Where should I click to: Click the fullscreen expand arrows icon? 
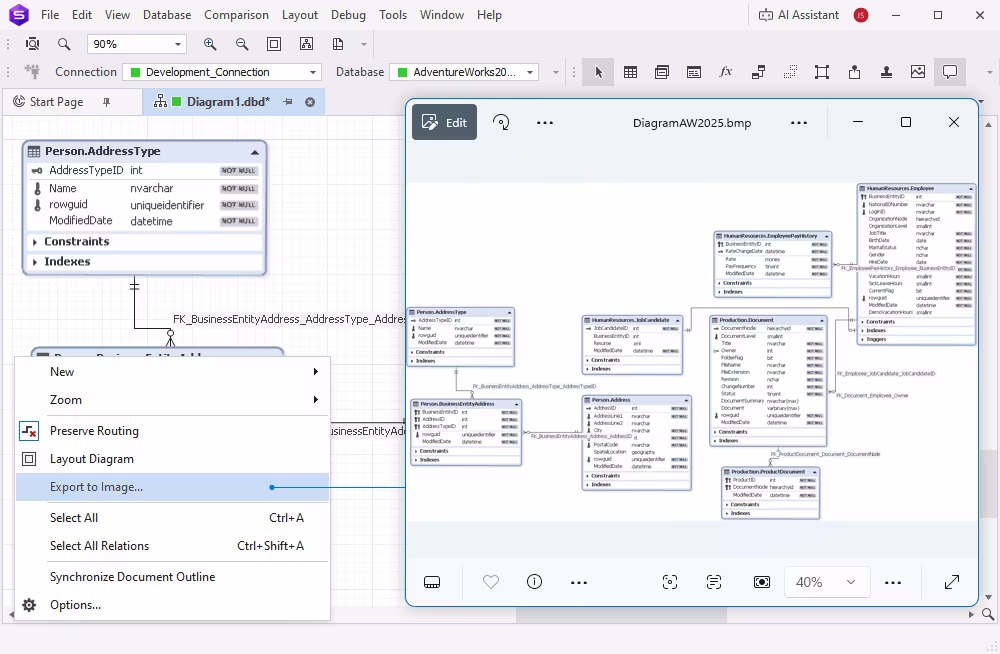click(x=952, y=582)
